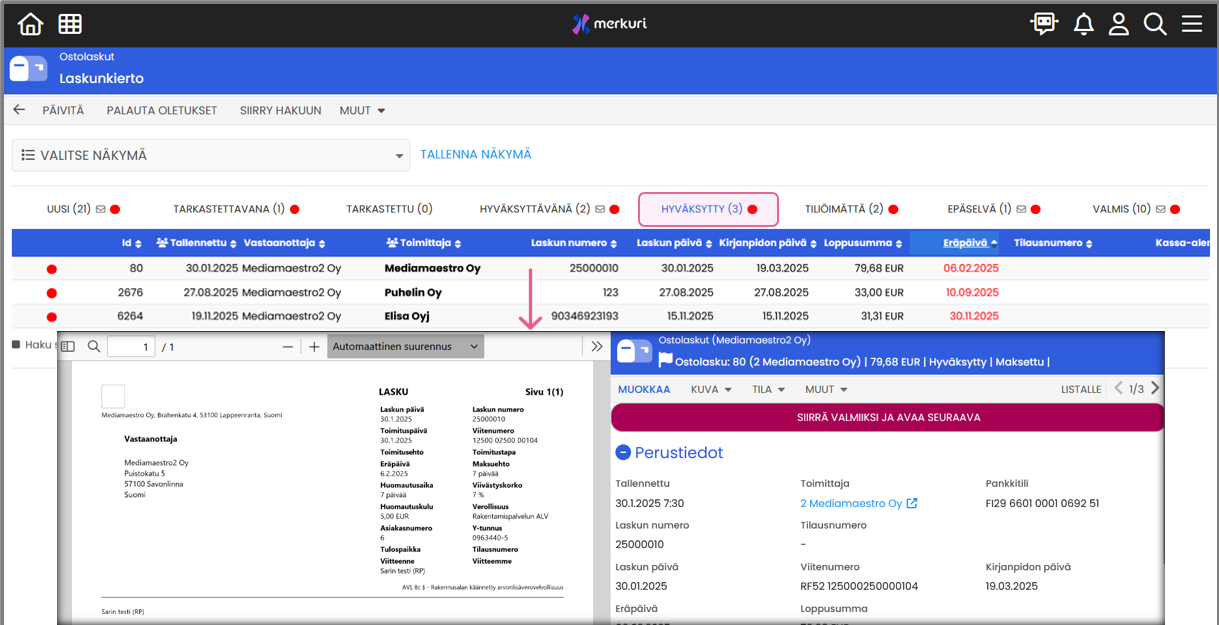Click Siirrä valmiiksi ja avaa seuraava button
The height and width of the screenshot is (625, 1219).
(887, 417)
